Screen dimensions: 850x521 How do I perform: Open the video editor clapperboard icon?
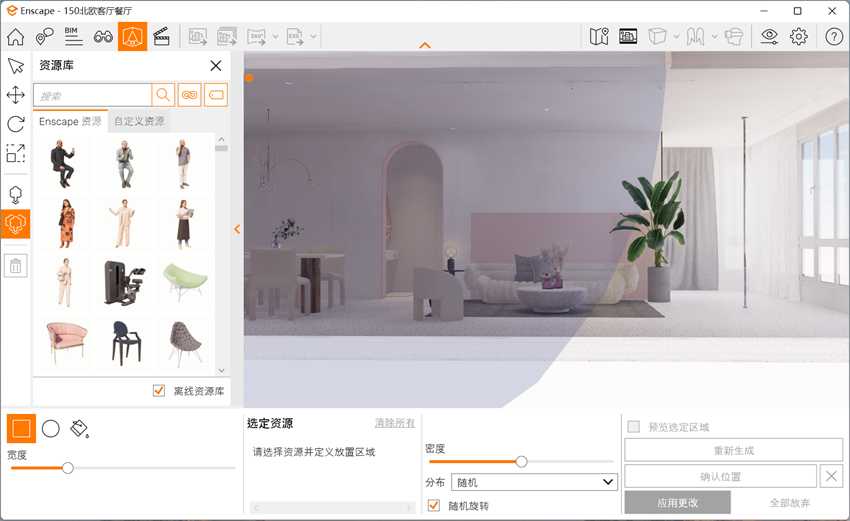pos(160,36)
